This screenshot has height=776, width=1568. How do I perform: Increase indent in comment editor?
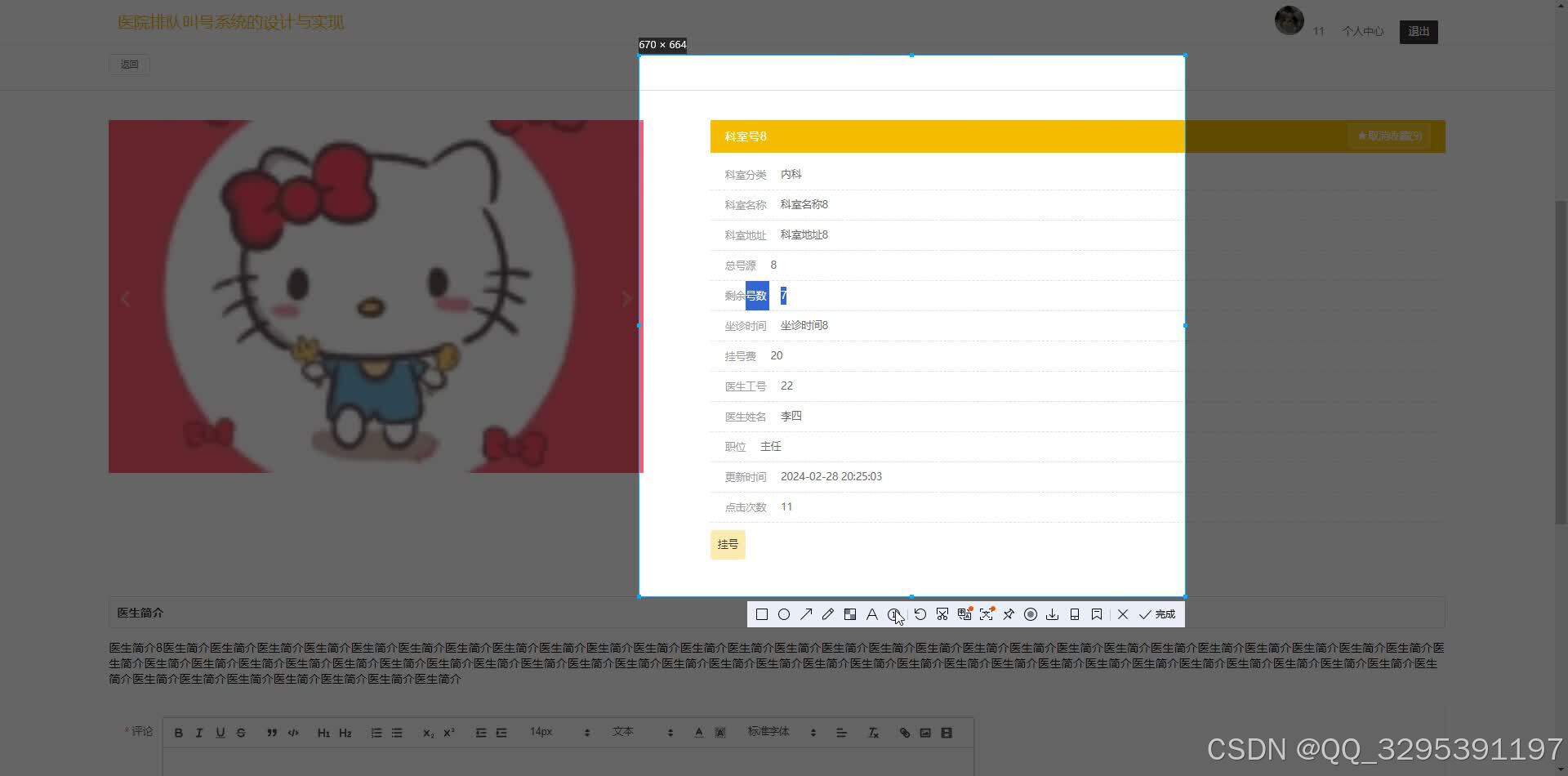click(x=501, y=733)
